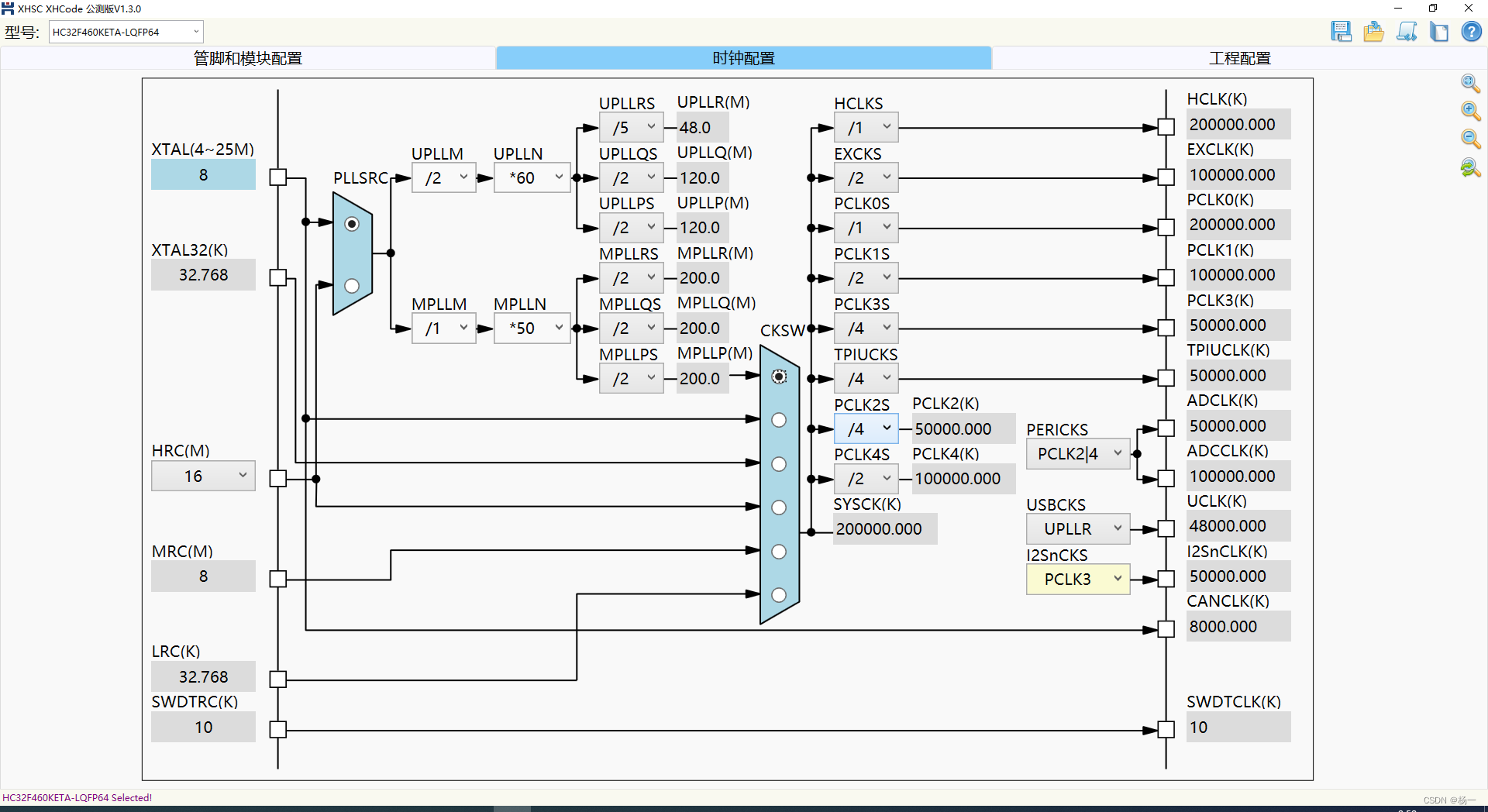Screen dimensions: 1488x812
Task: Generate code from configuration
Action: pos(1407,32)
